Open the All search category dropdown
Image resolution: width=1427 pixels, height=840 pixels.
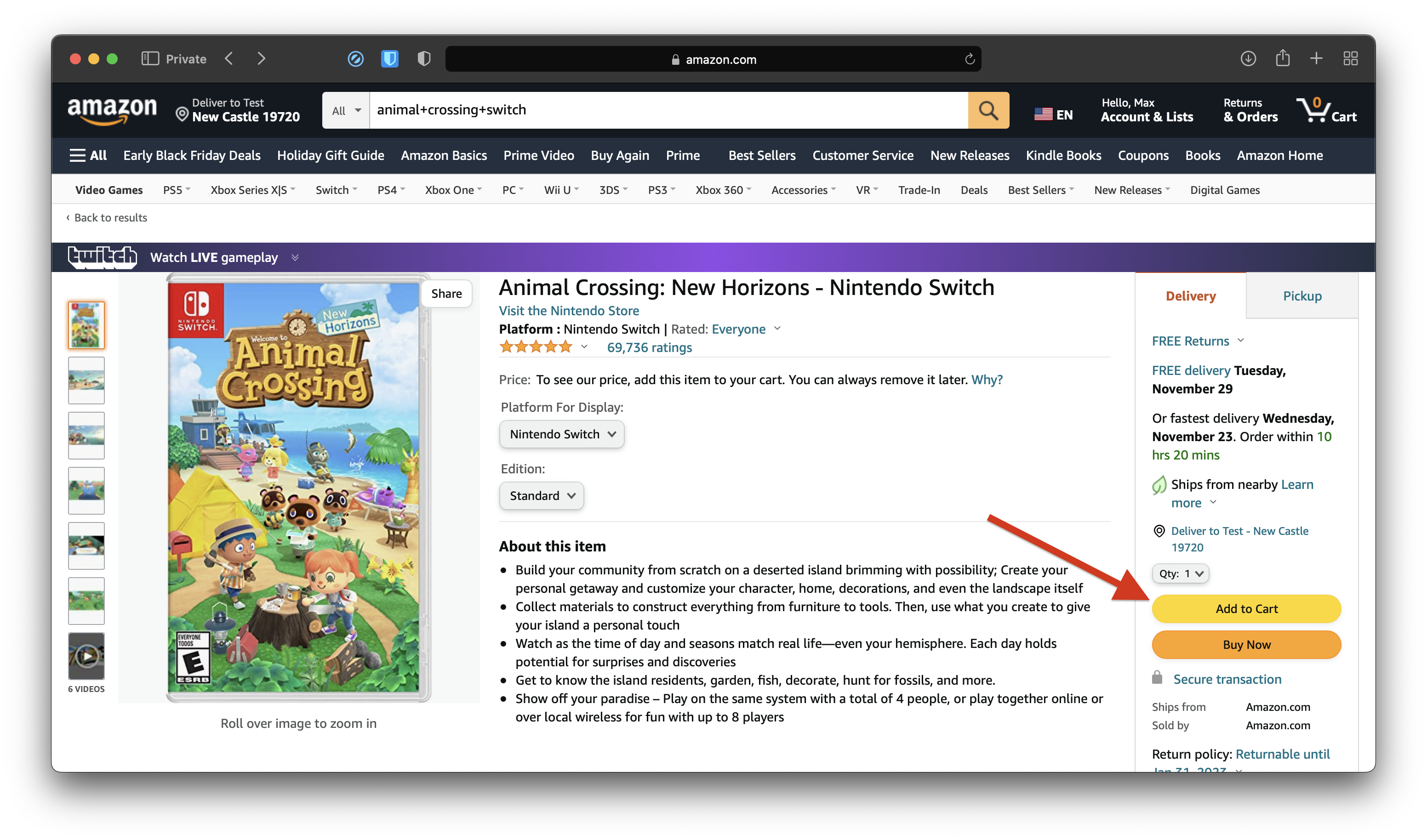click(x=346, y=110)
